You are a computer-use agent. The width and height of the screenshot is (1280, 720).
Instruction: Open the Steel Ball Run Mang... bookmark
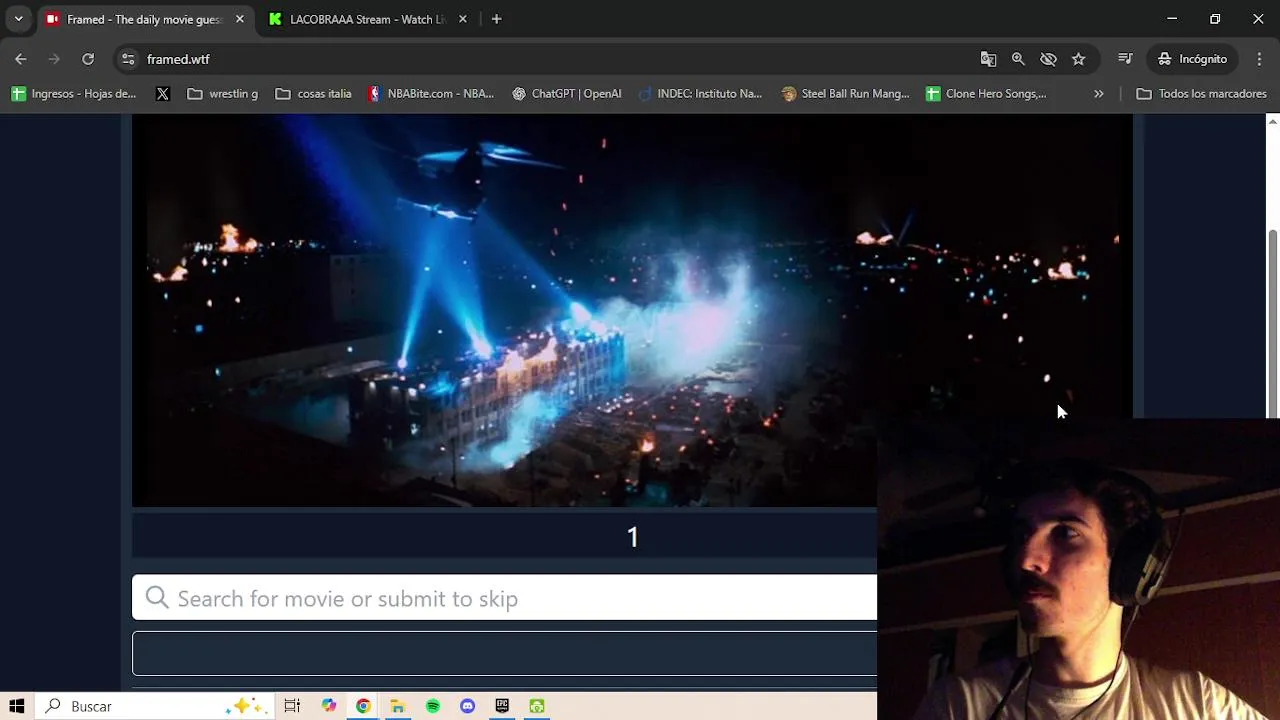(x=845, y=94)
